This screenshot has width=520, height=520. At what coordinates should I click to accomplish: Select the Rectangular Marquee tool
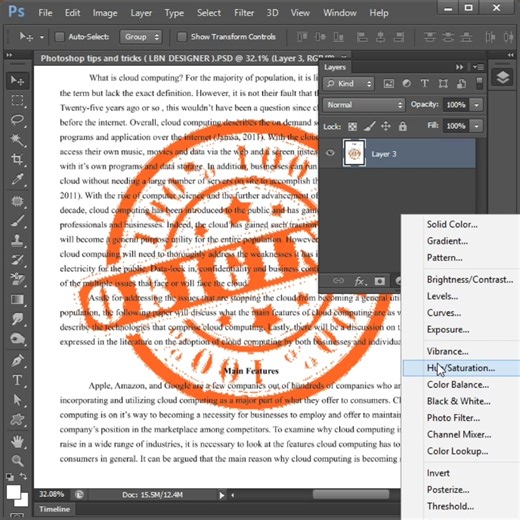(17, 100)
